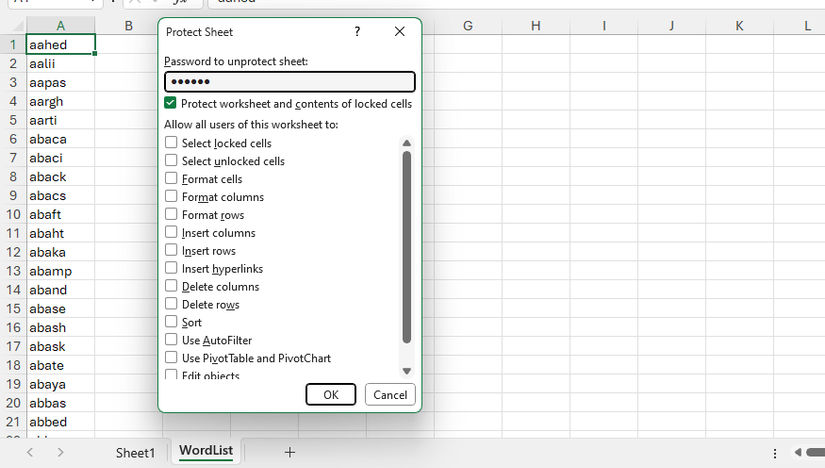Select column B header
The image size is (825, 468).
click(x=128, y=26)
